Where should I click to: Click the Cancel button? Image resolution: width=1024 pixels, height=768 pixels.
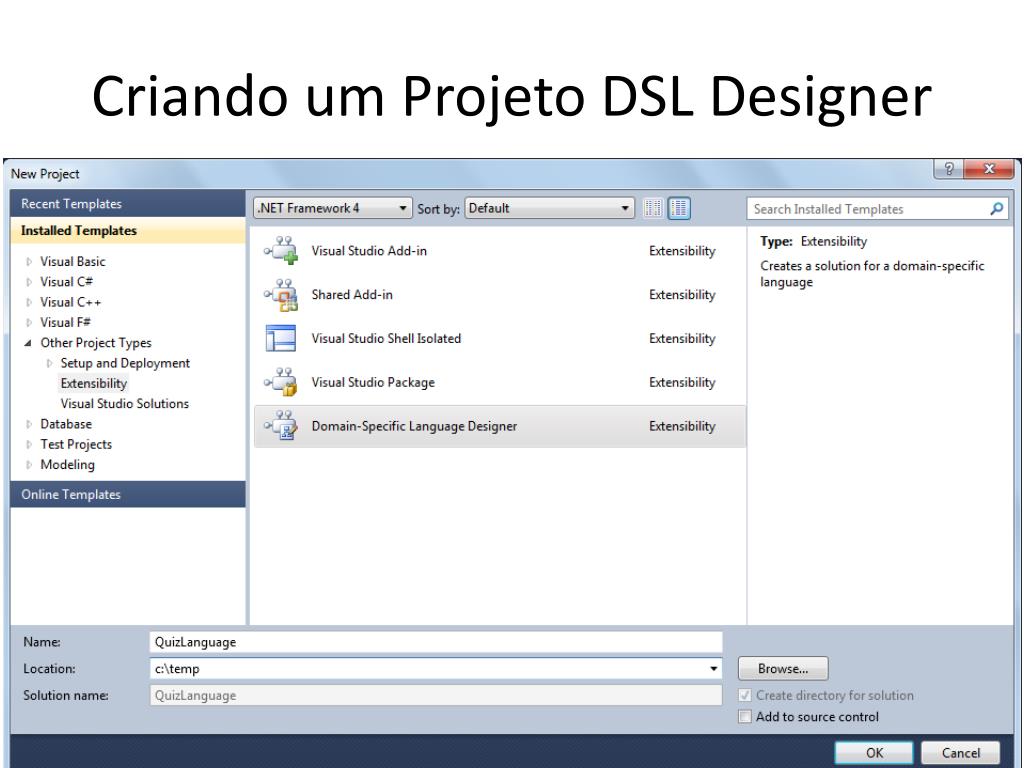[x=961, y=753]
